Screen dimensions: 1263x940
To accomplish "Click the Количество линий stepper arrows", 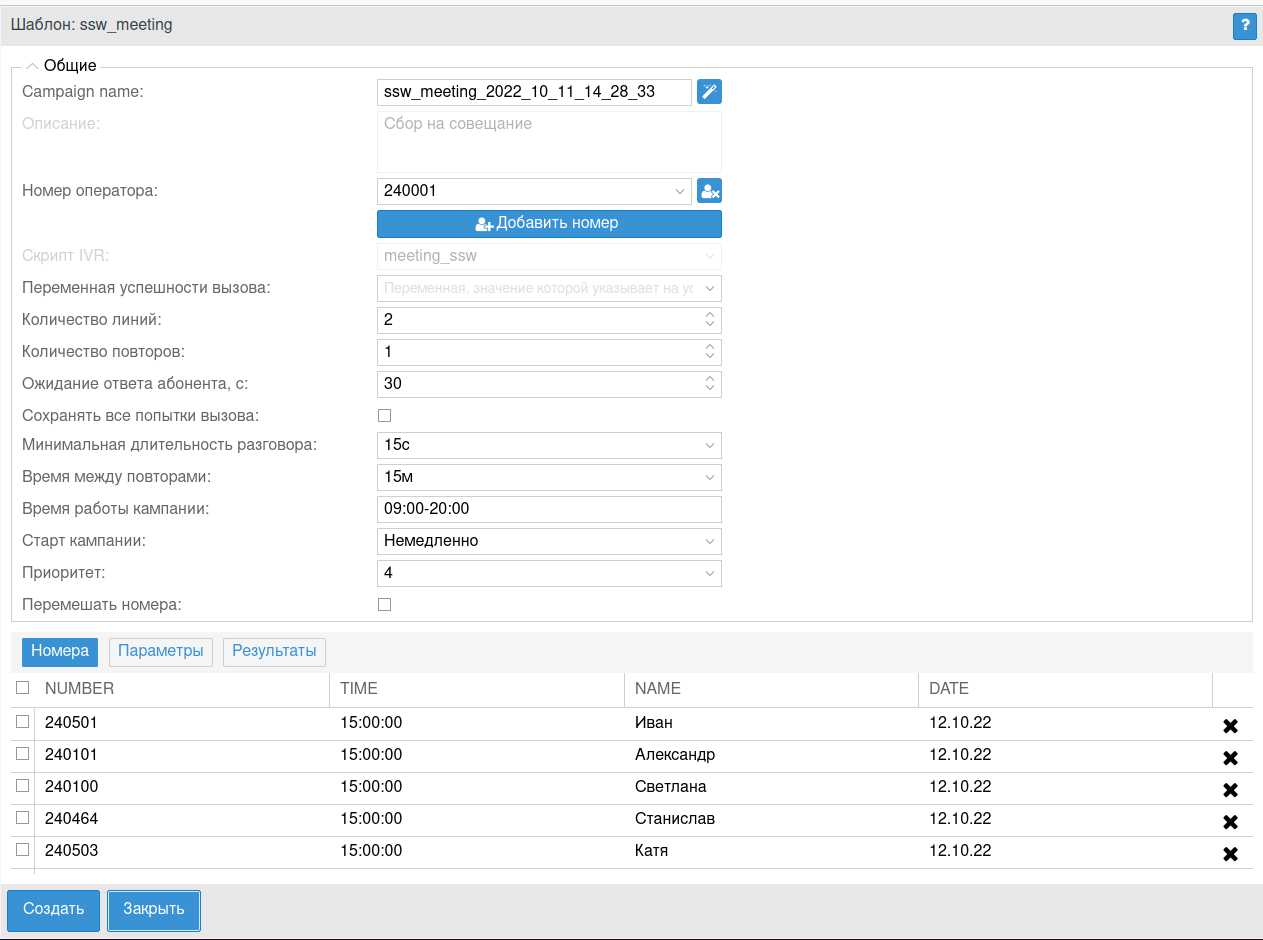I will click(x=709, y=320).
